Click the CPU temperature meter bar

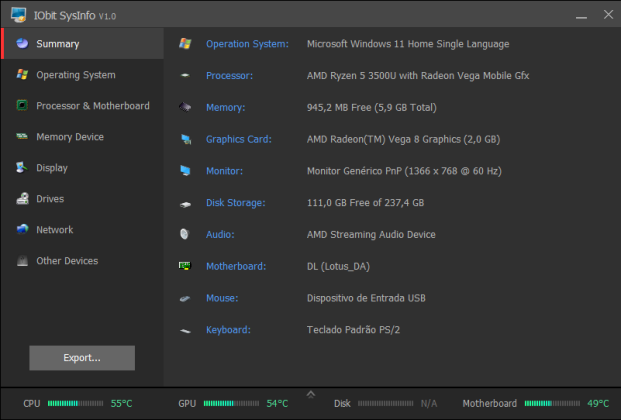(x=75, y=403)
